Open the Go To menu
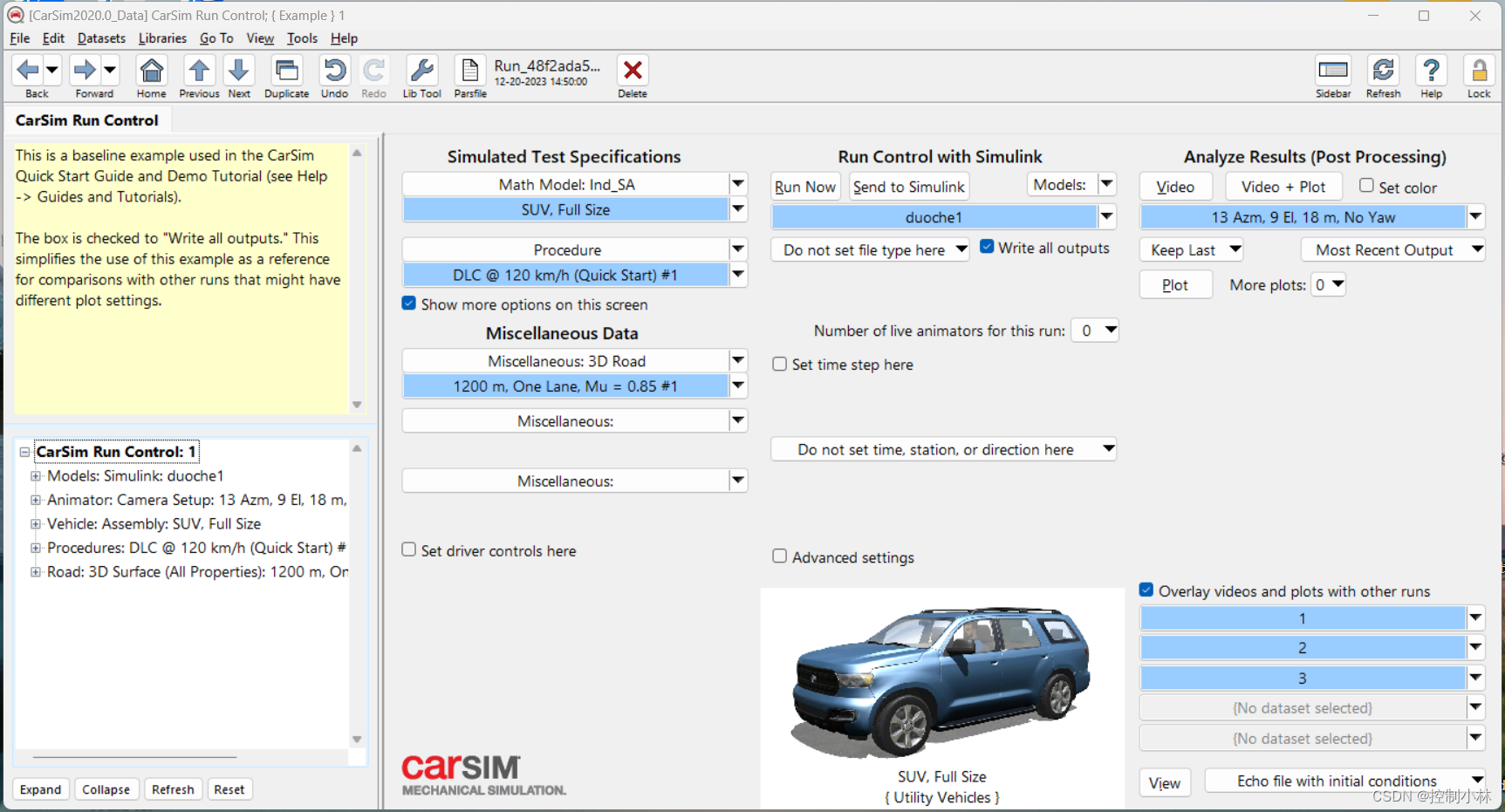The width and height of the screenshot is (1505, 812). pyautogui.click(x=216, y=38)
